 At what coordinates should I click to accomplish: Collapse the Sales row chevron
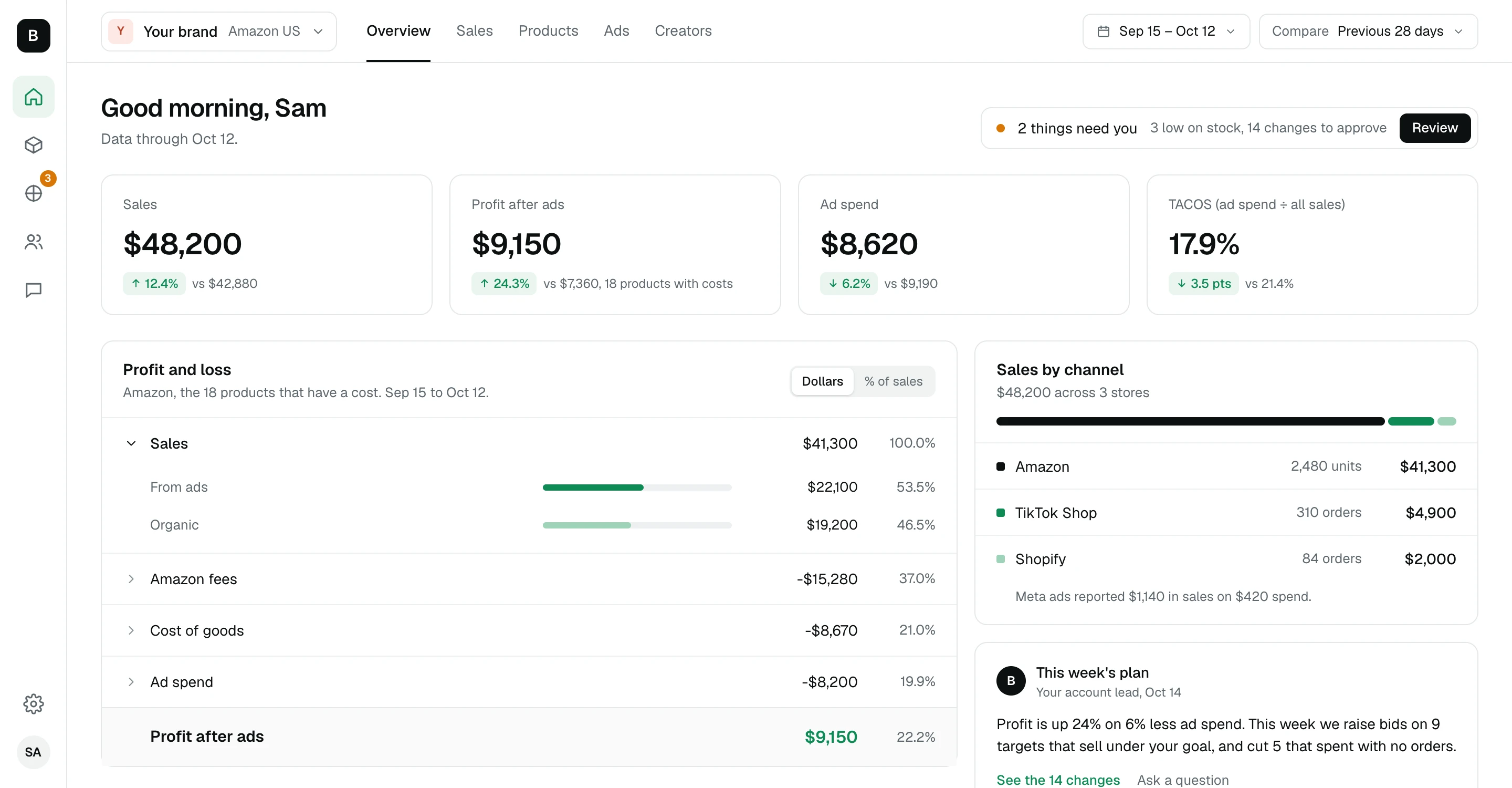coord(131,443)
